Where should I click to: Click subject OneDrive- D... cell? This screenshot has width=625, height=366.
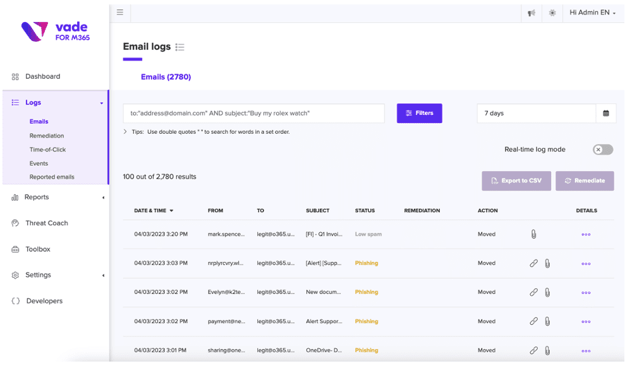324,350
